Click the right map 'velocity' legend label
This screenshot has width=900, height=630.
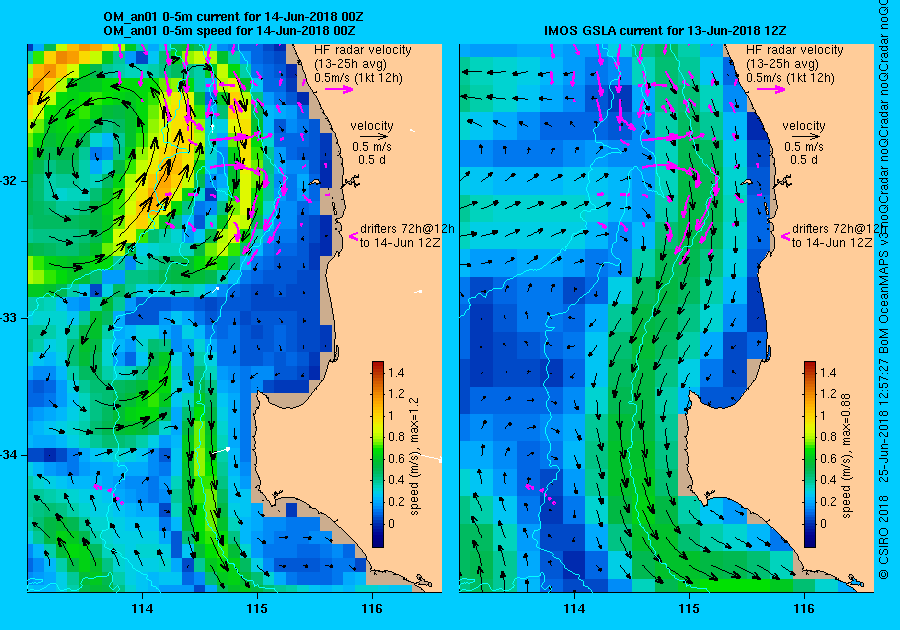click(804, 126)
